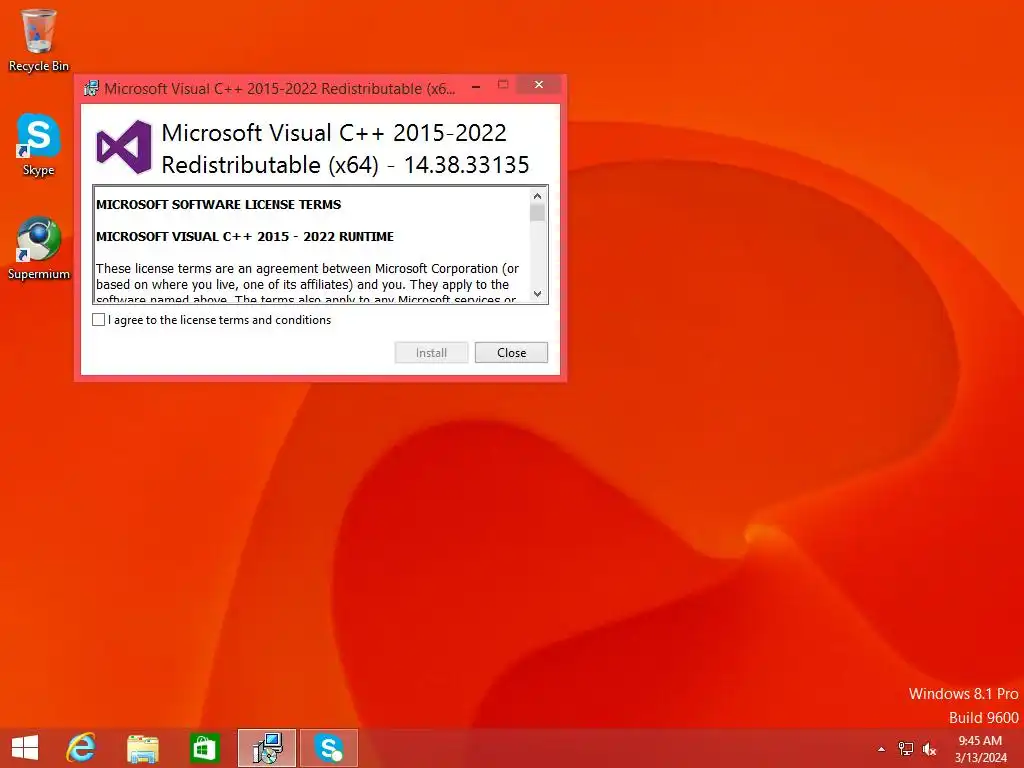Open the Supermium browser shortcut

(39, 248)
